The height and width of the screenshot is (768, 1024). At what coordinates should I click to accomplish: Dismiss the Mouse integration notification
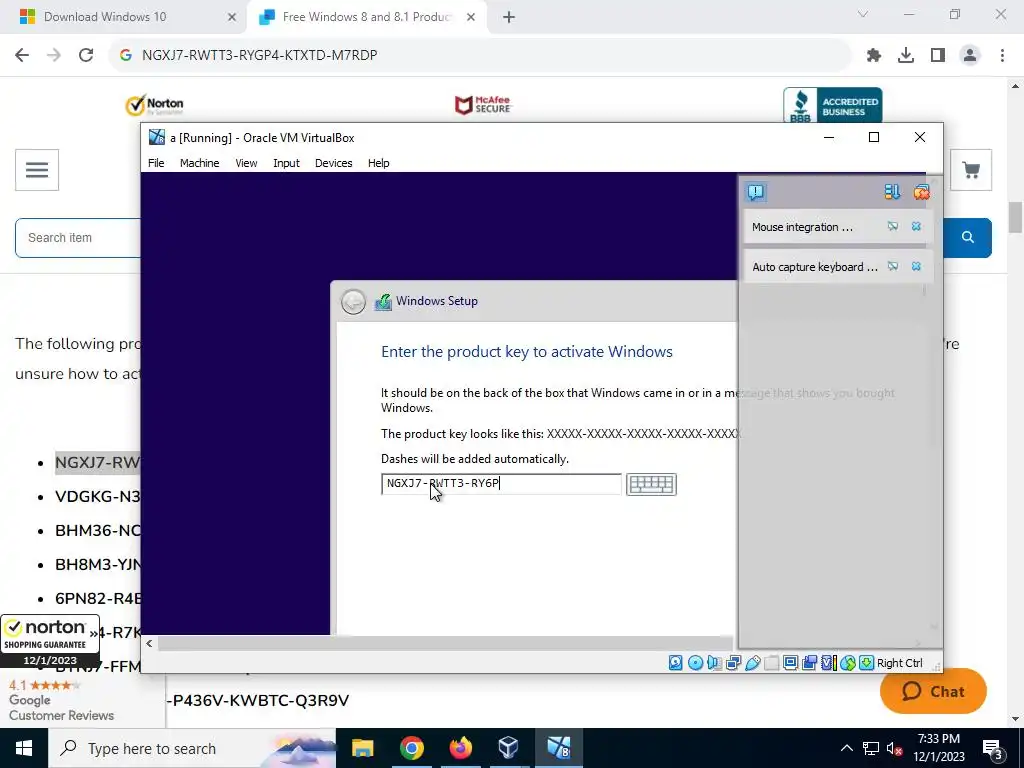pos(916,226)
